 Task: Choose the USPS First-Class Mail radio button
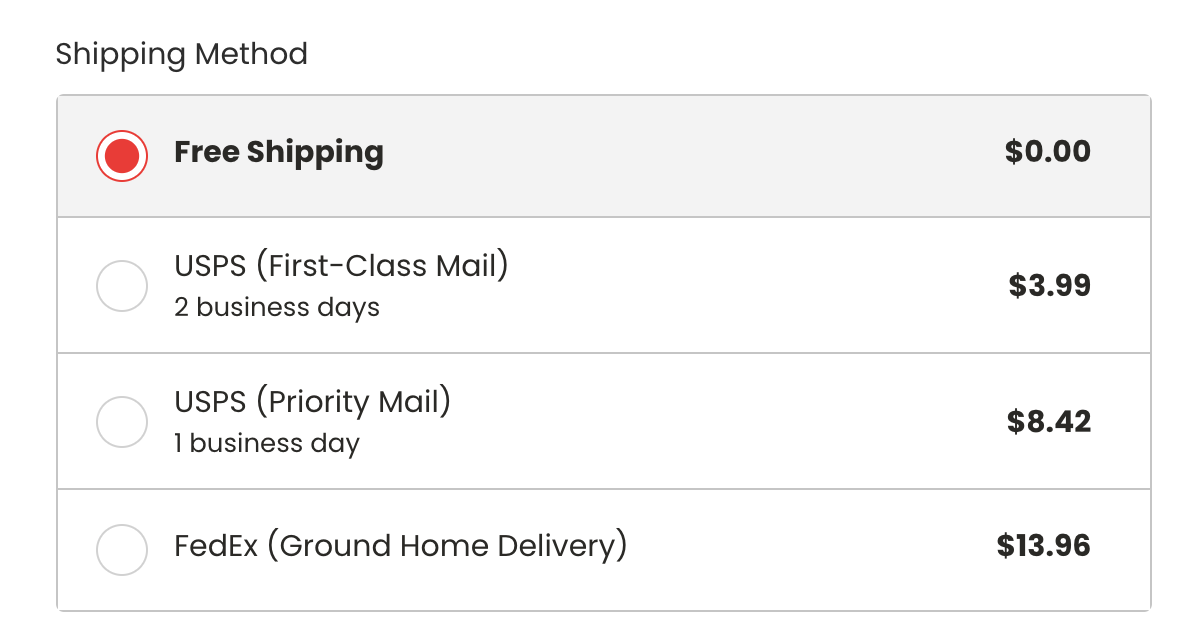click(x=122, y=287)
